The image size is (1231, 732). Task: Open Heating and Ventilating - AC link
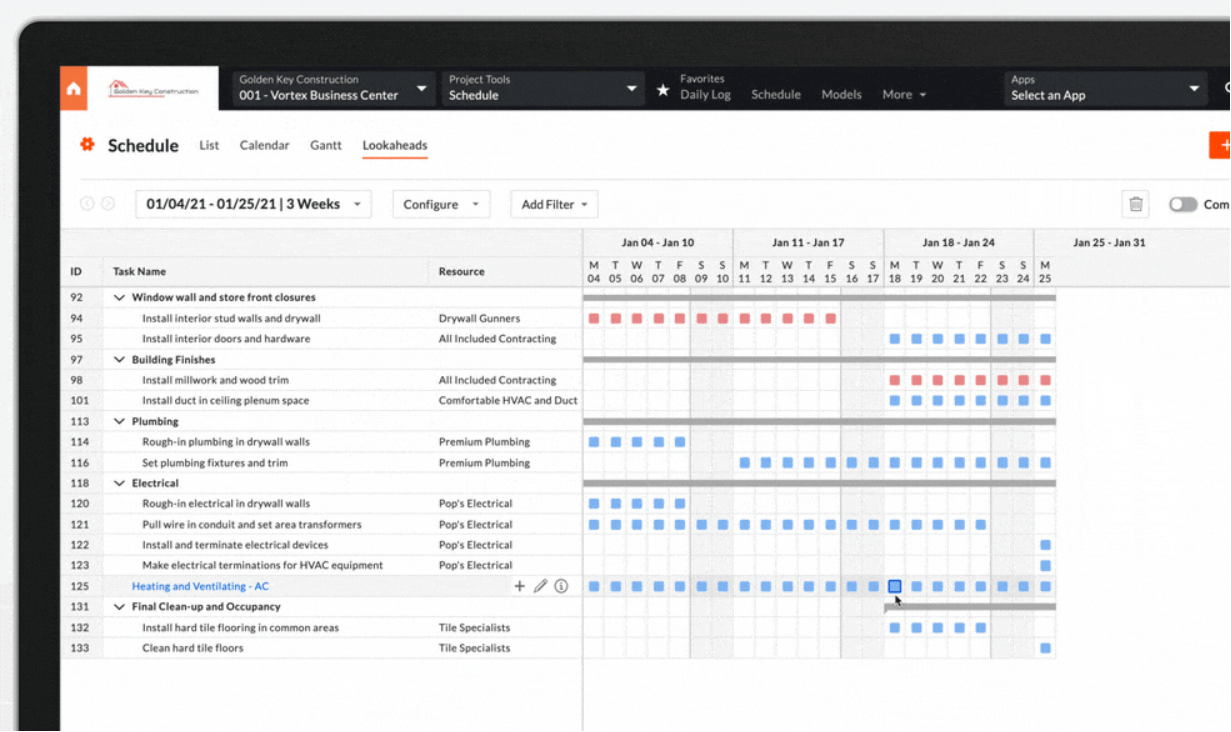pos(200,586)
